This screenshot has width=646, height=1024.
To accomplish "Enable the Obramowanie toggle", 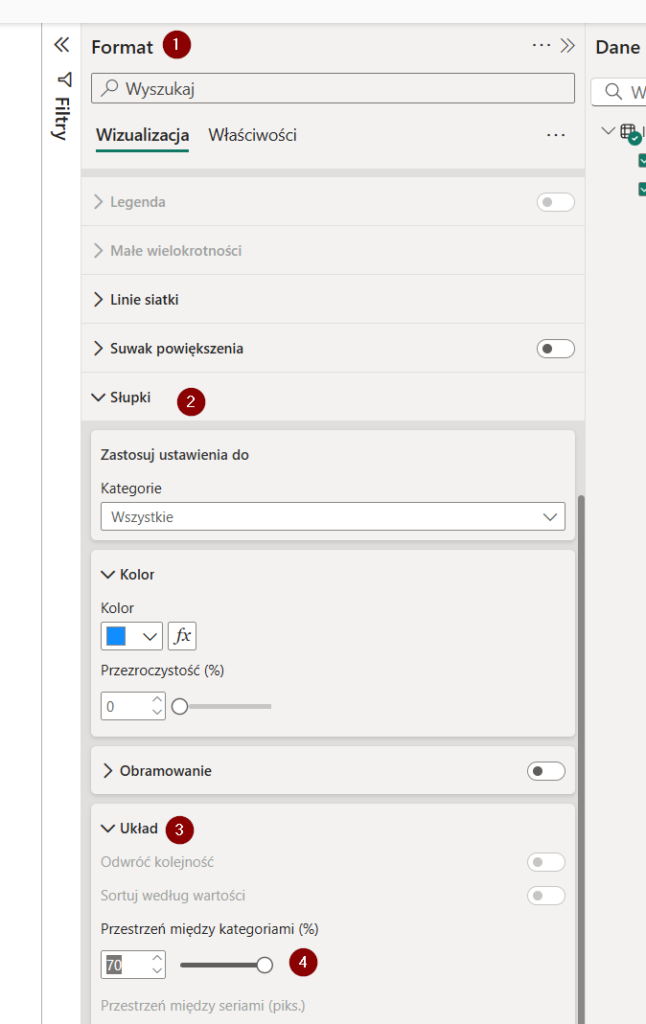I will point(546,771).
